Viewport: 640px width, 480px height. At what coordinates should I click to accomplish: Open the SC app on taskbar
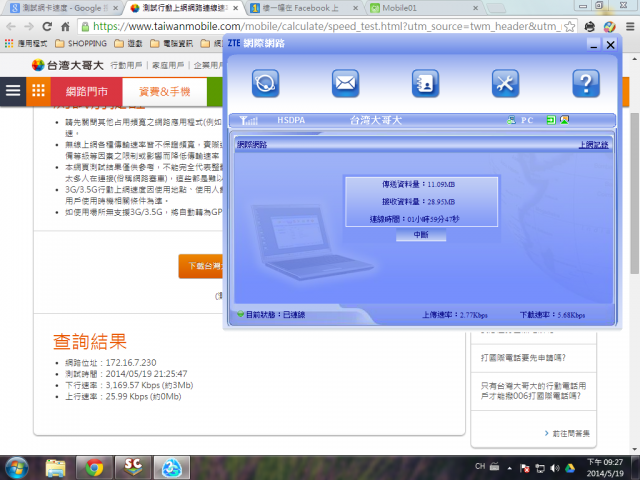pos(133,468)
